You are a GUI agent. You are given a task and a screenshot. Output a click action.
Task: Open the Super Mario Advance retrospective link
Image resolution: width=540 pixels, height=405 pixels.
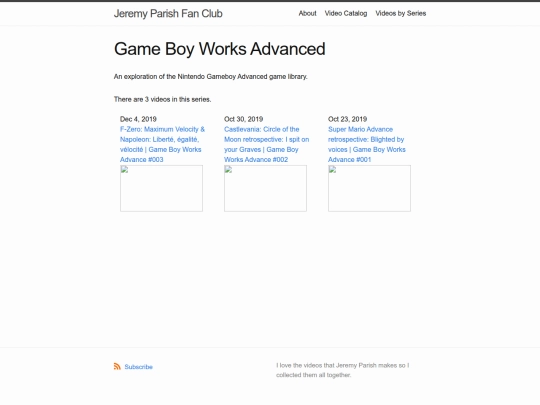click(367, 144)
